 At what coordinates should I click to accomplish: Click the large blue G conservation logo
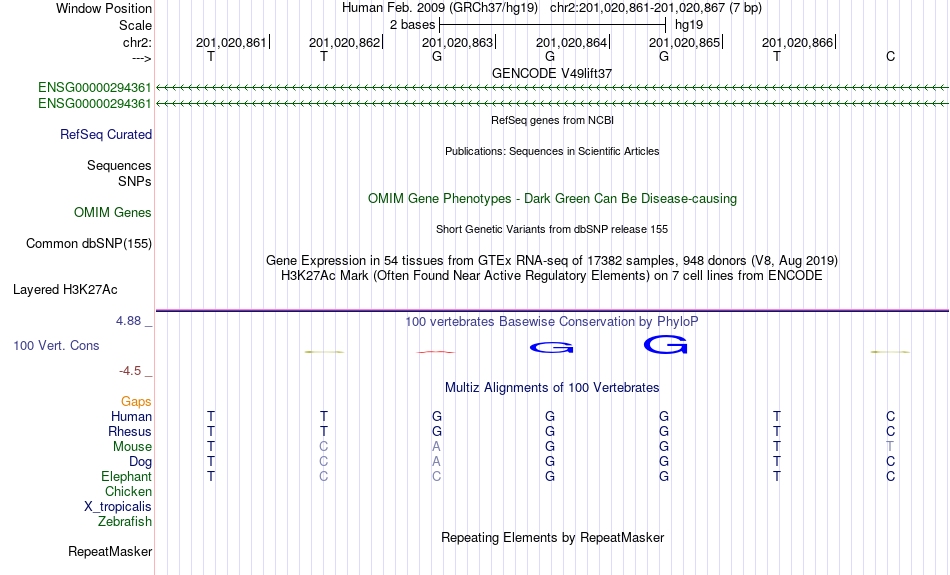click(665, 345)
